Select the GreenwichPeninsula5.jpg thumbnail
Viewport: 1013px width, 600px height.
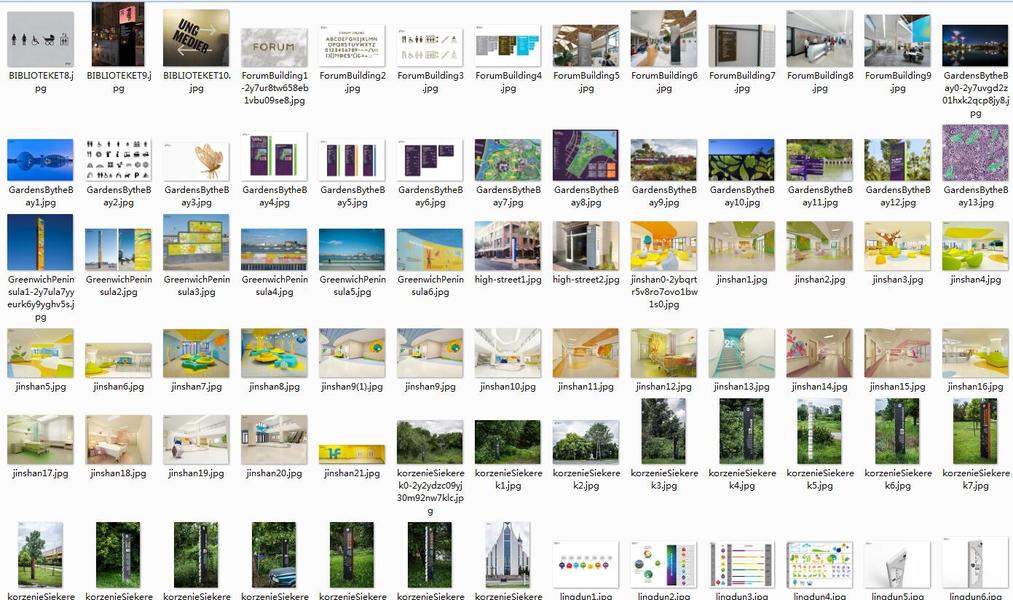pyautogui.click(x=352, y=249)
